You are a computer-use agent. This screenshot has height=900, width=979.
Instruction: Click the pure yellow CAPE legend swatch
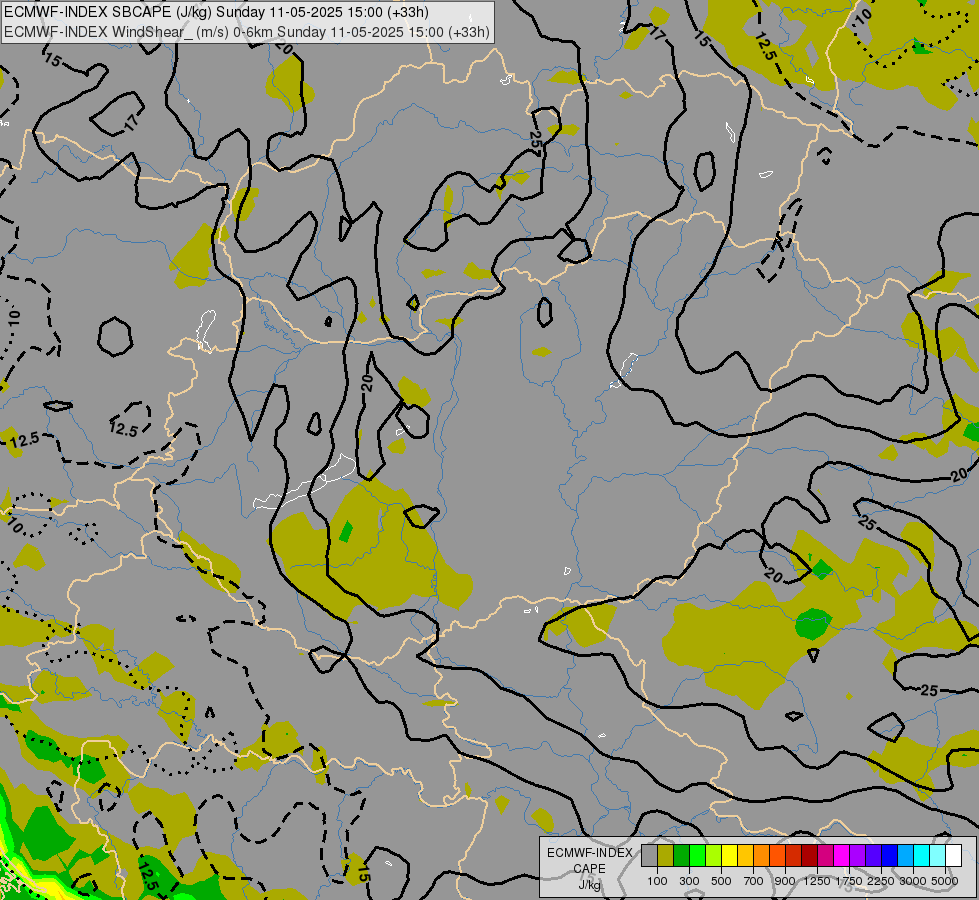(729, 855)
